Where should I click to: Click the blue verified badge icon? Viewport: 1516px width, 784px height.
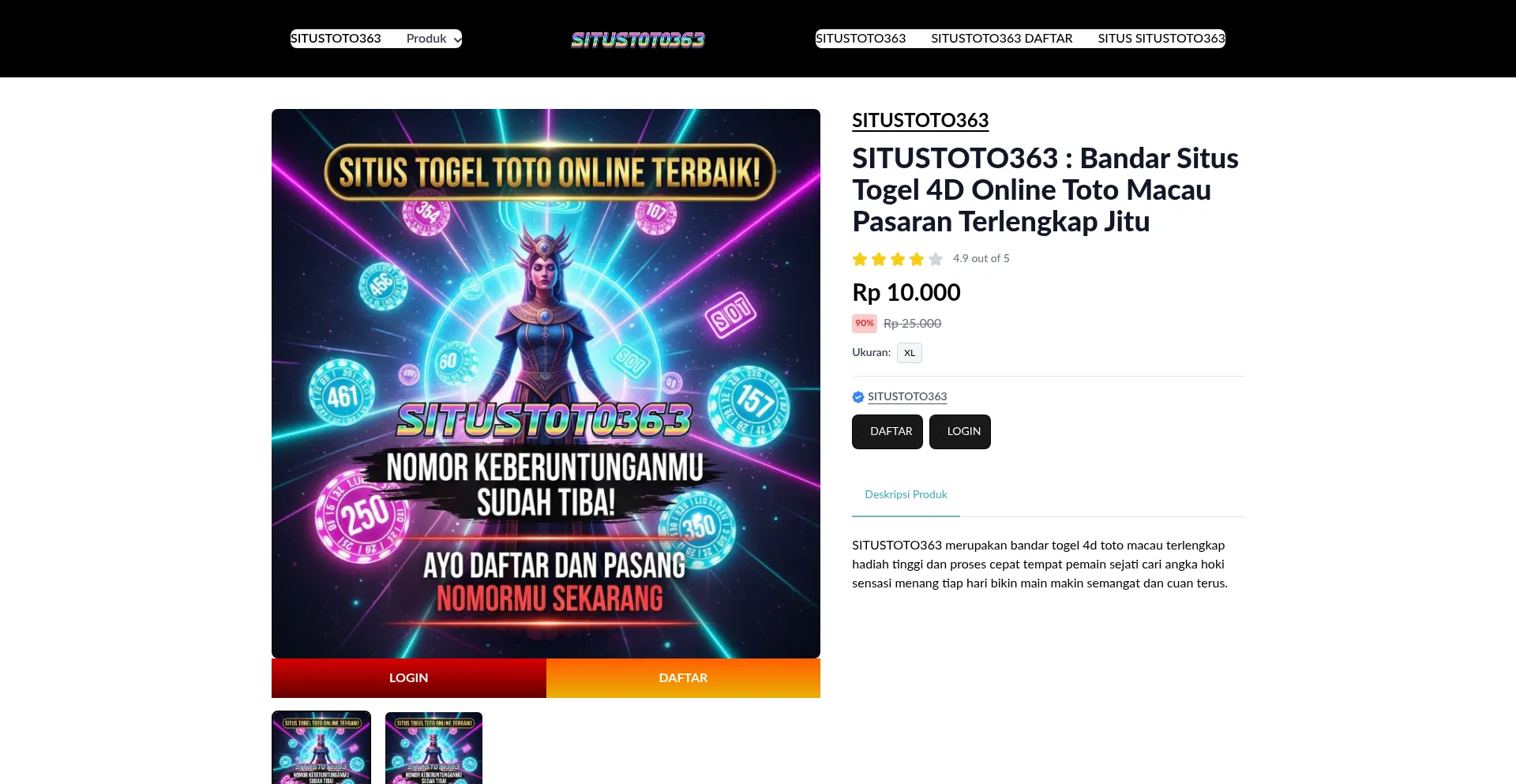858,397
